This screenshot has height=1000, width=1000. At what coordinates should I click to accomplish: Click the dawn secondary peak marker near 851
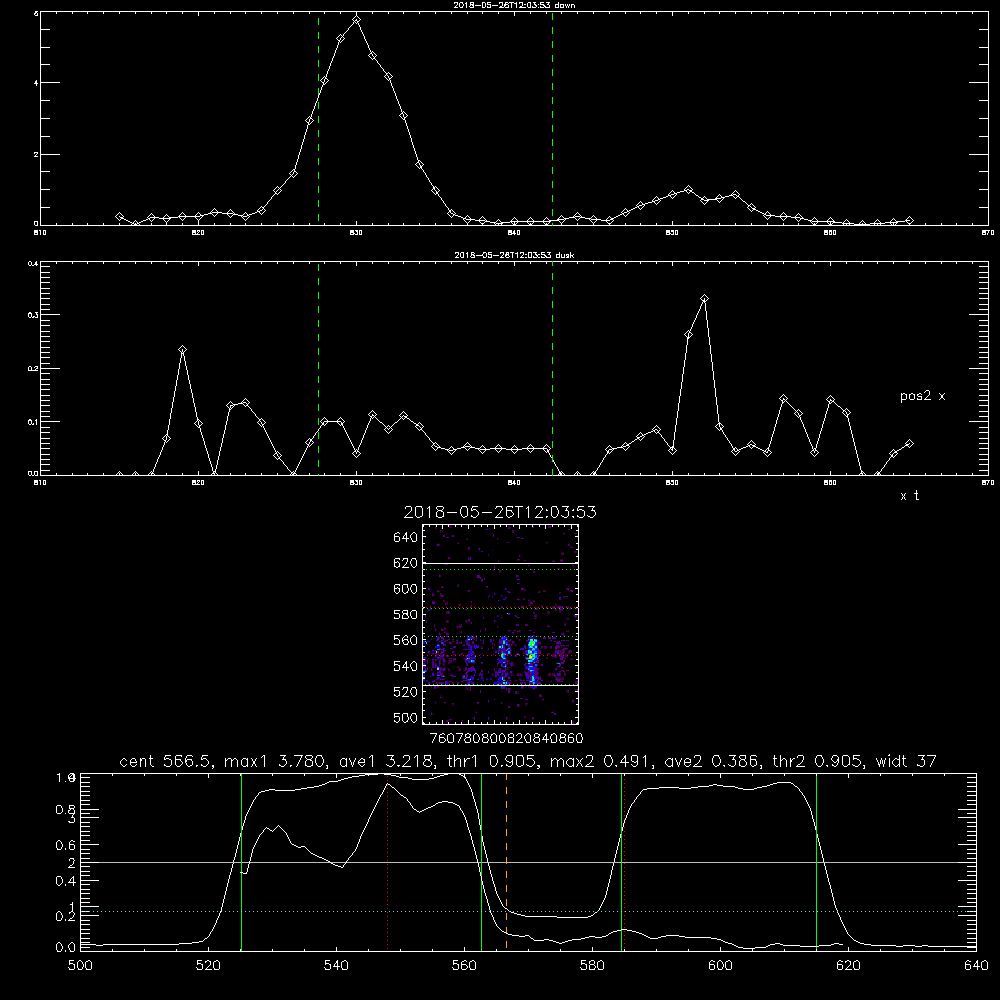click(688, 189)
